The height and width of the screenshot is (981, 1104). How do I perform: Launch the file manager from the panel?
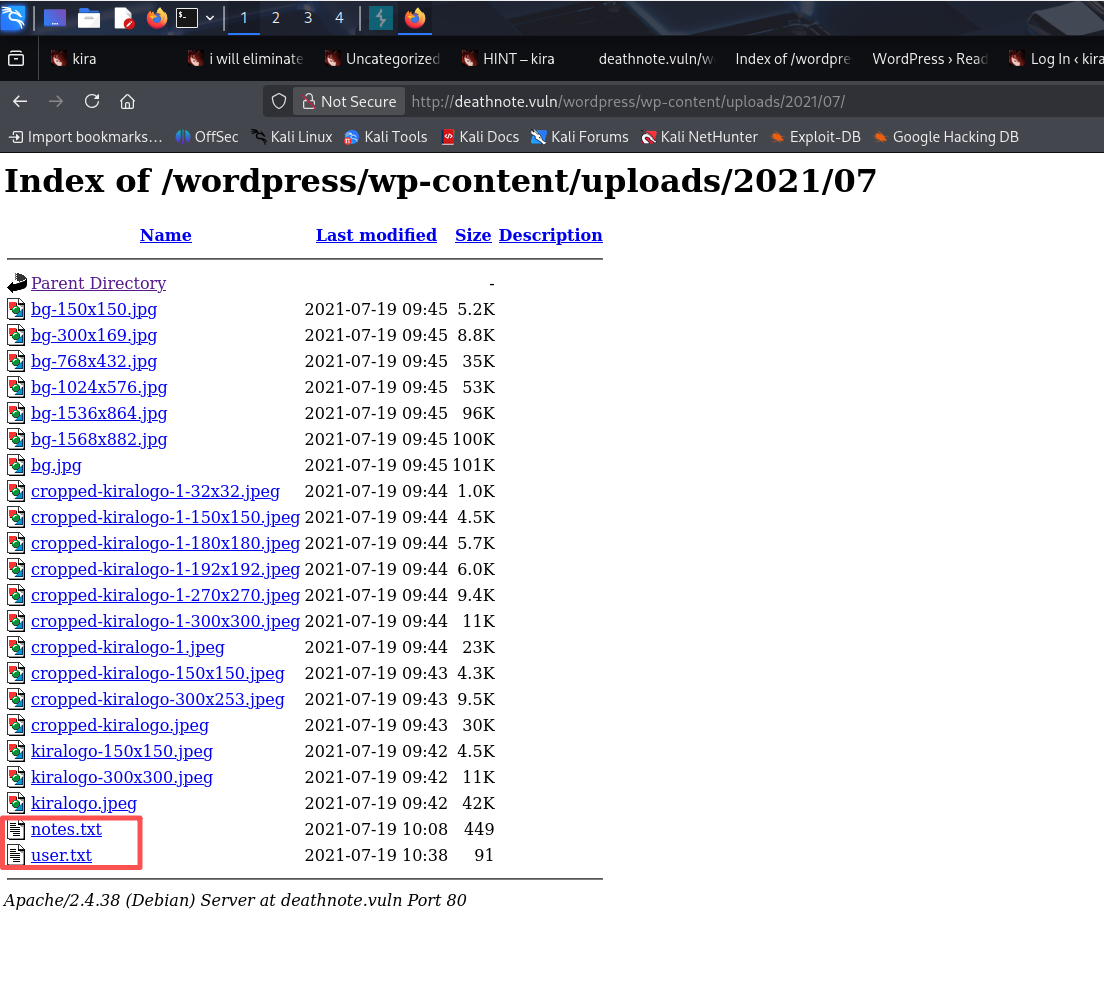[89, 18]
